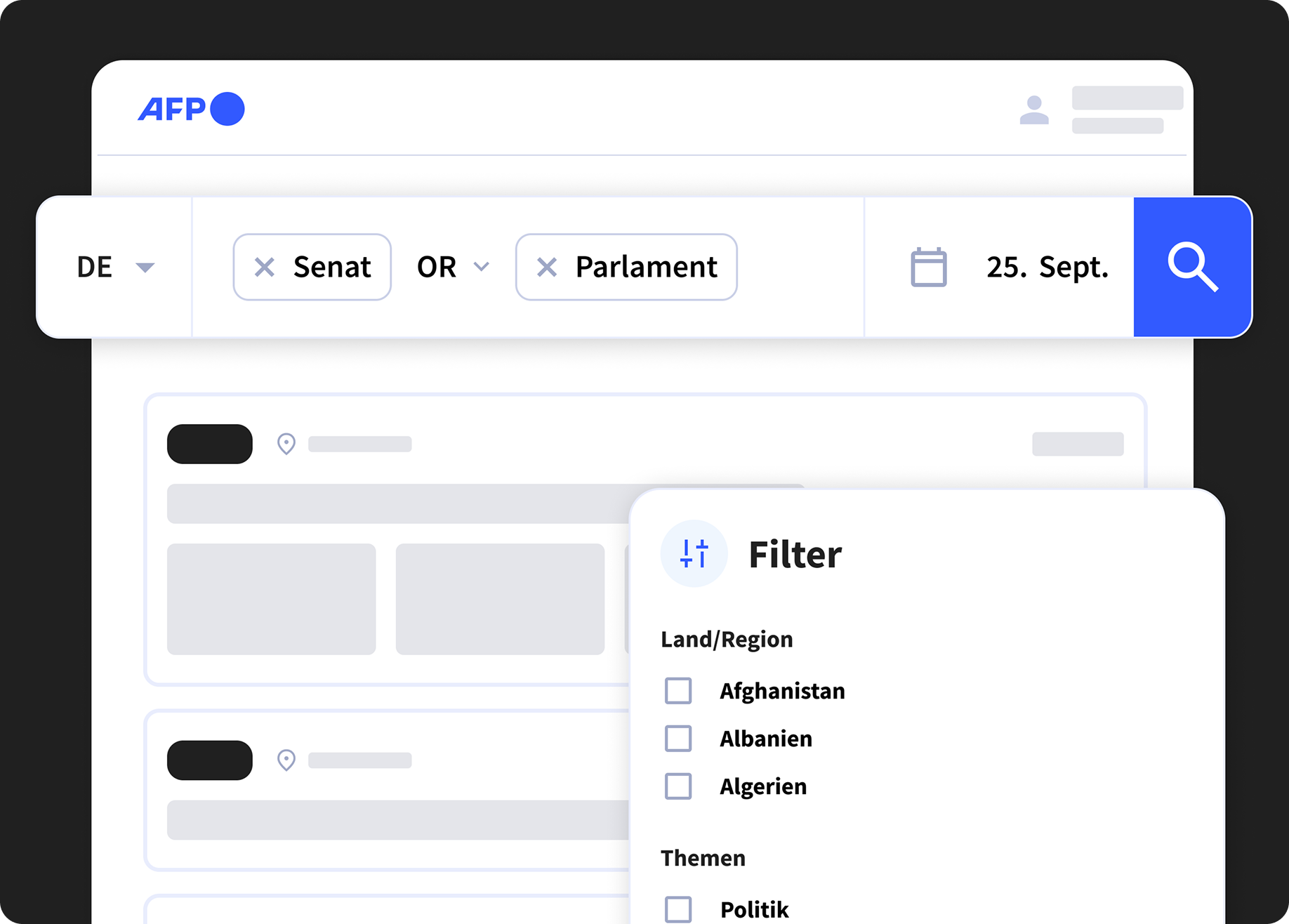Click the Parlament keyword chip
This screenshot has width=1289, height=924.
coord(646,267)
